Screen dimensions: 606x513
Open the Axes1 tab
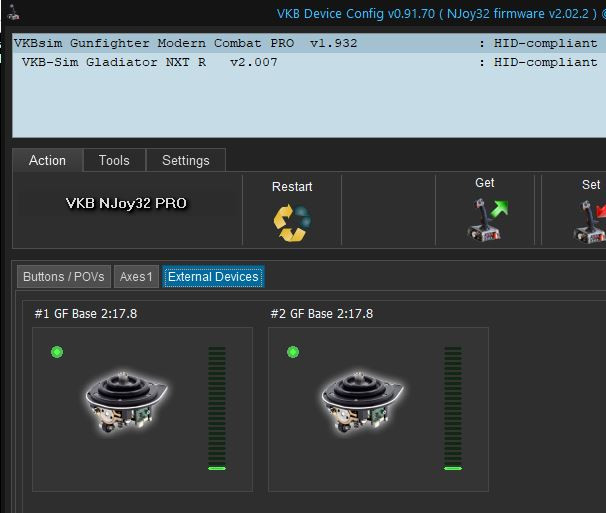[x=136, y=277]
